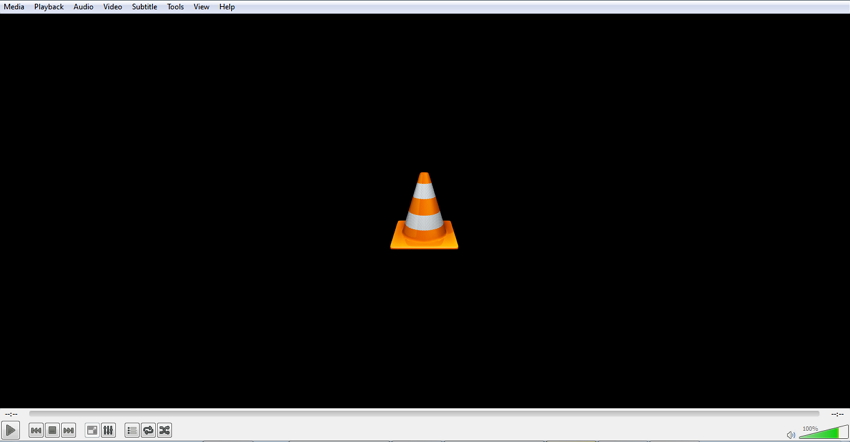This screenshot has height=442, width=850.
Task: Skip to next media track
Action: click(x=69, y=430)
